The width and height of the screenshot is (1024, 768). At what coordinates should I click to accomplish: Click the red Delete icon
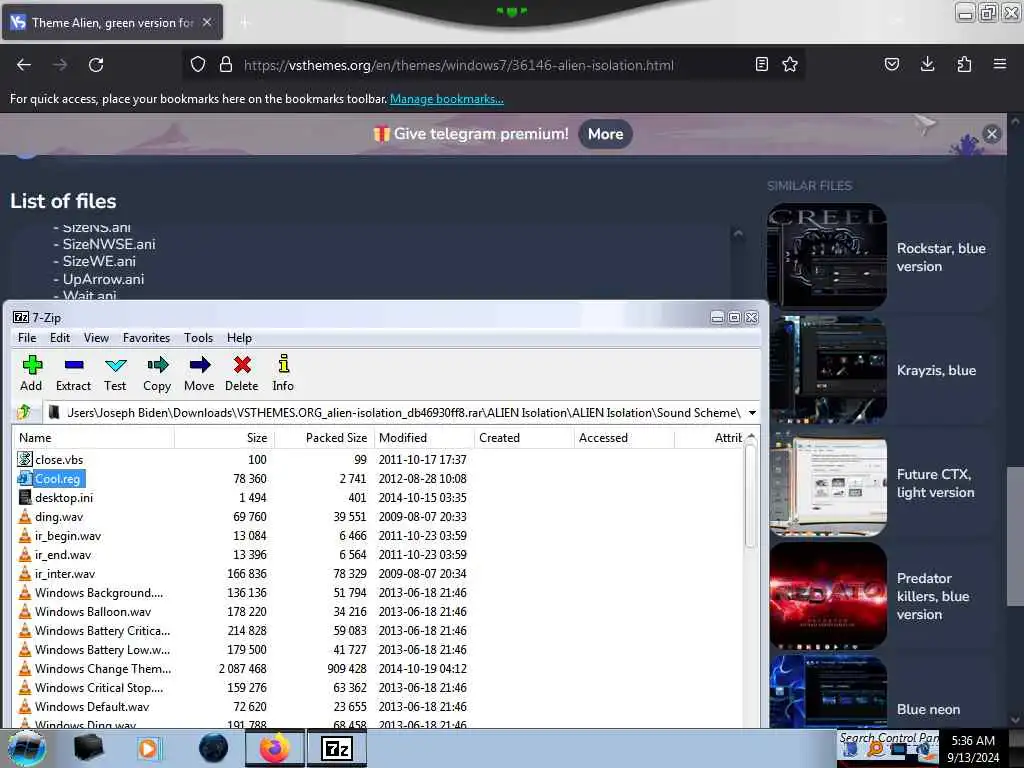tap(242, 374)
